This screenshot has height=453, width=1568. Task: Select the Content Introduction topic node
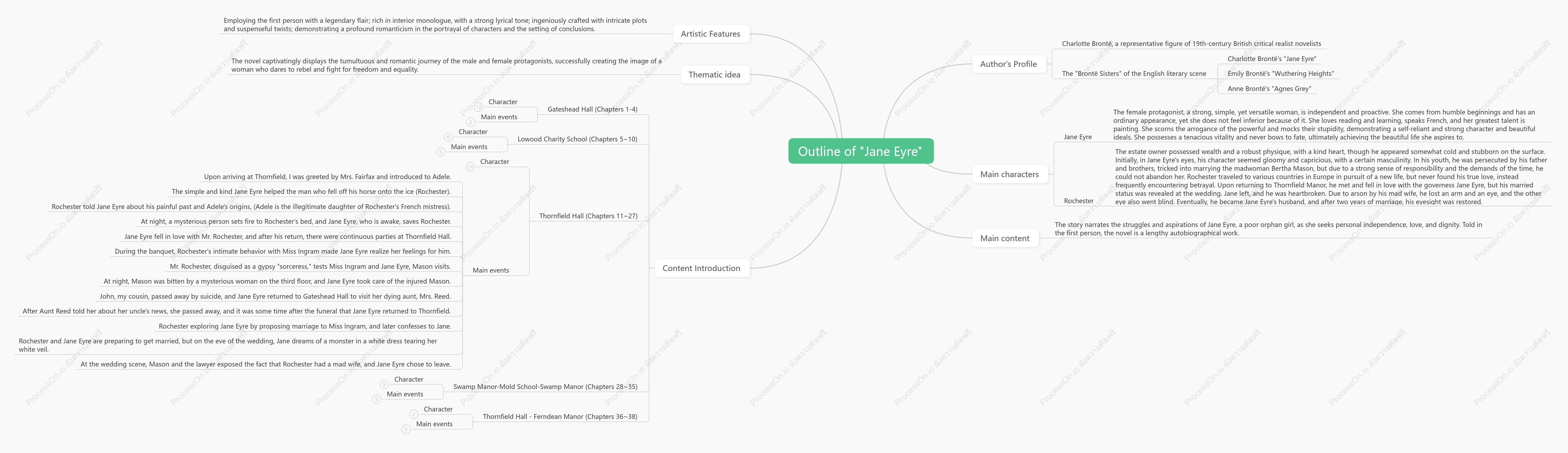702,268
